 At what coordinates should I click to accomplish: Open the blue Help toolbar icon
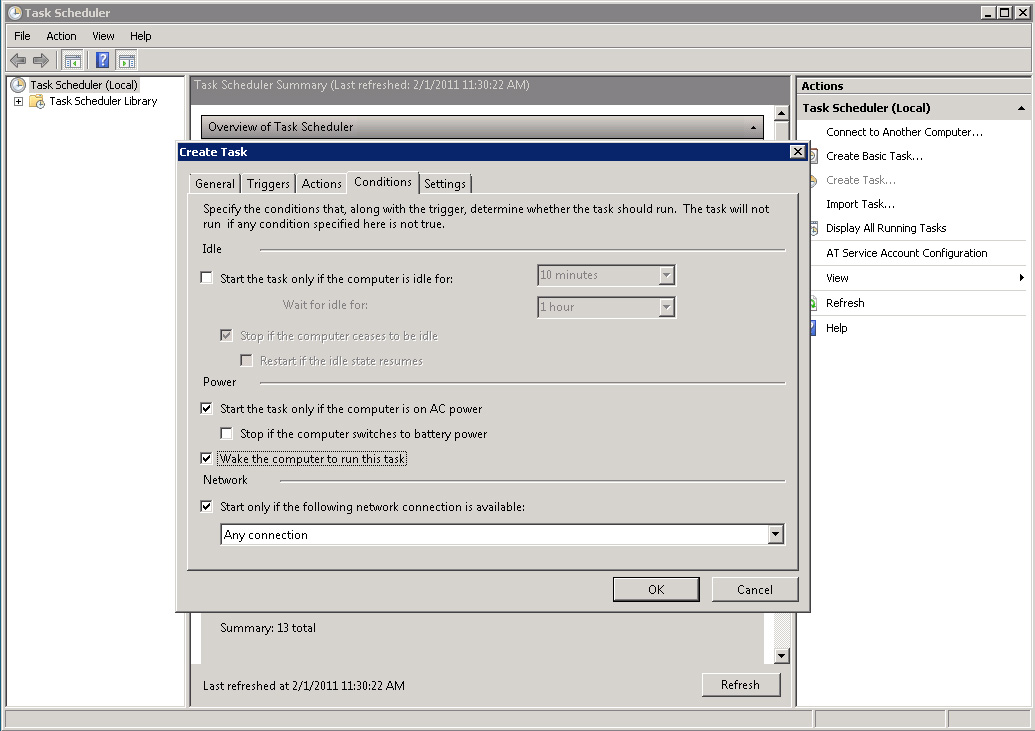102,61
